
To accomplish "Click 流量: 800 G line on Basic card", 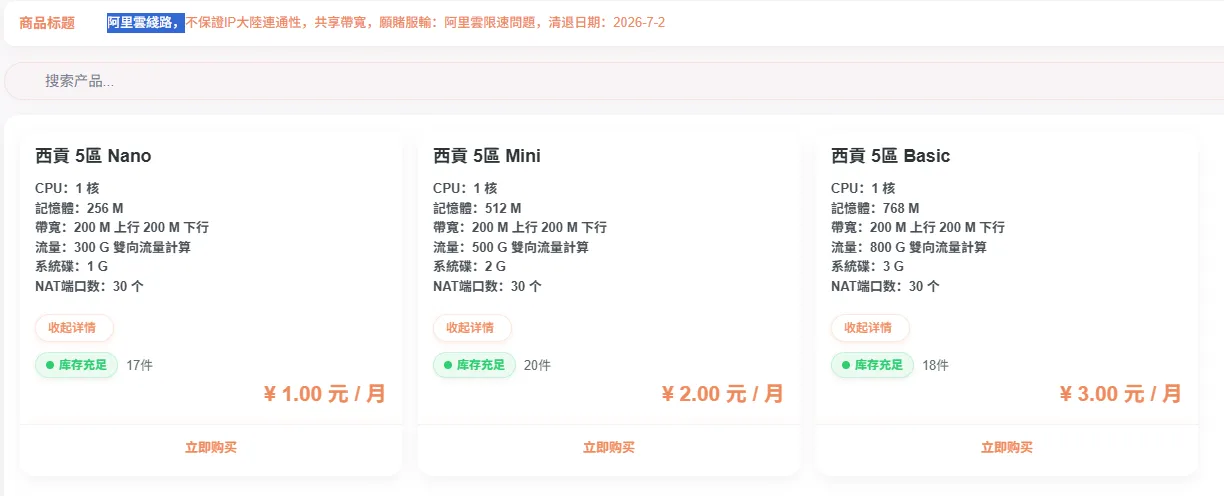I will (909, 247).
